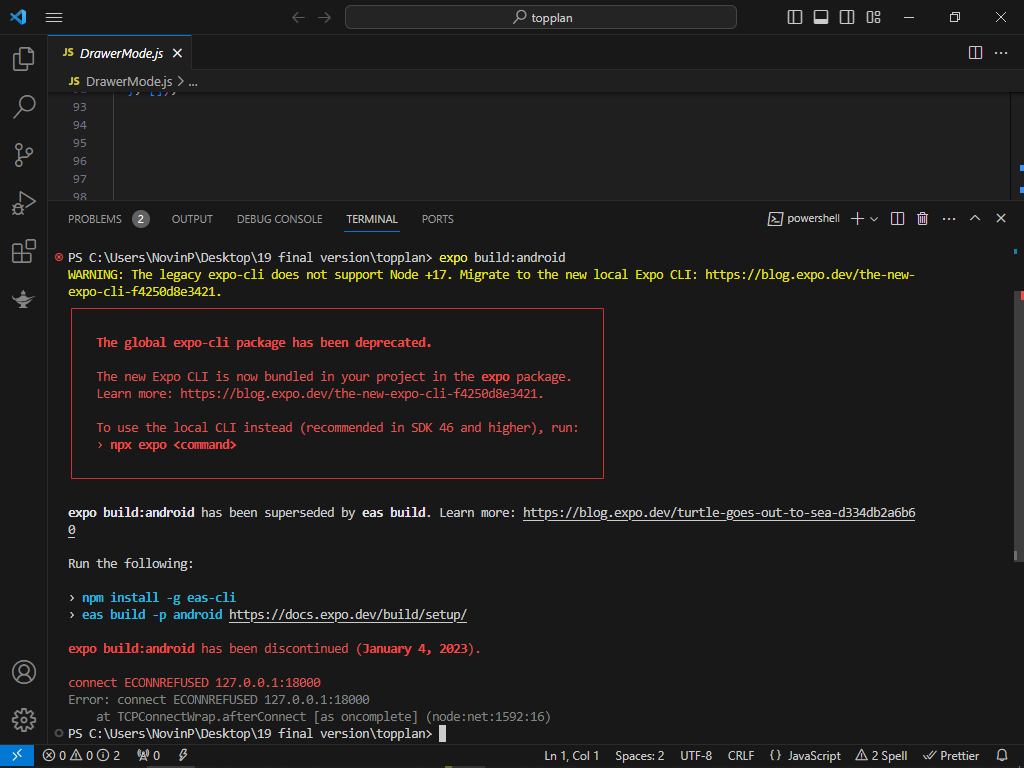The width and height of the screenshot is (1024, 768).
Task: Click line number 93 in the editor gutter
Action: coord(80,106)
